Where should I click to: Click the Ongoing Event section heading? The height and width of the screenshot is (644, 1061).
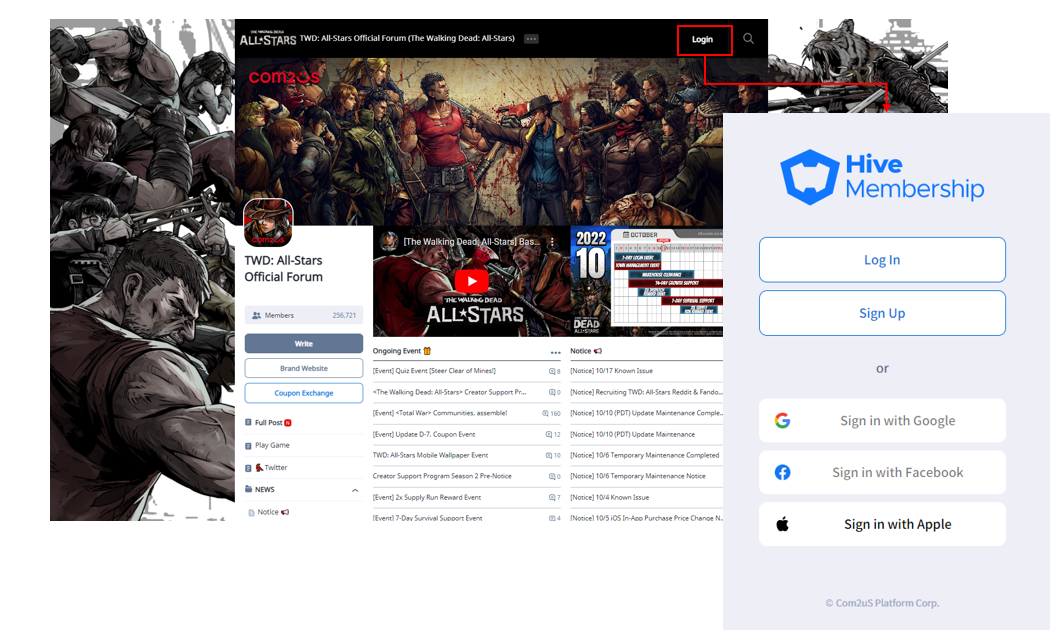[397, 351]
